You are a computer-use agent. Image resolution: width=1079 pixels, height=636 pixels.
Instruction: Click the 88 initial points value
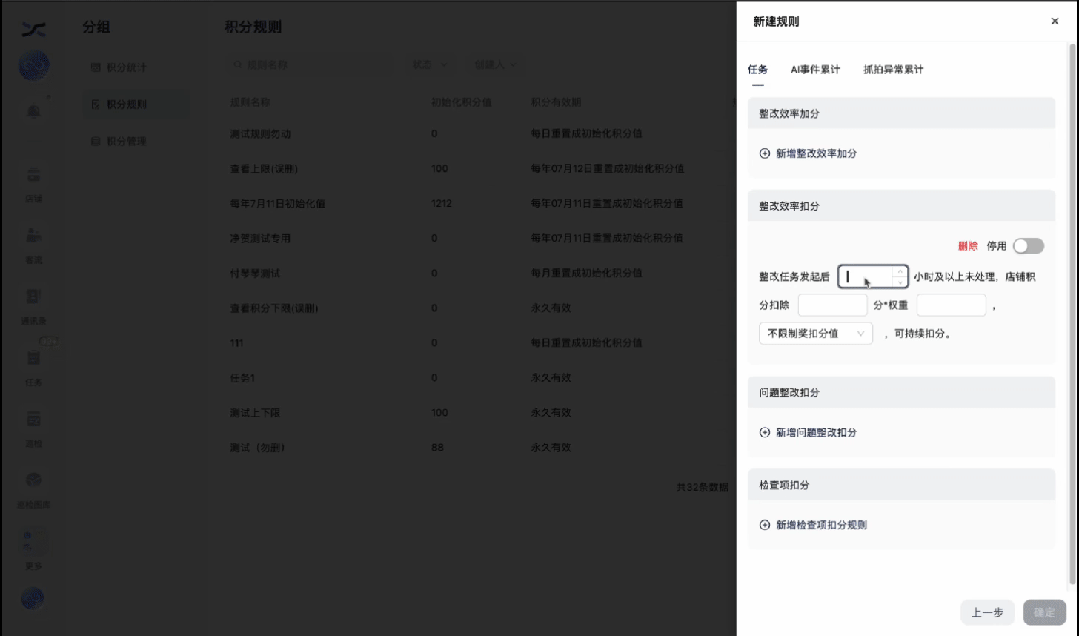(437, 447)
